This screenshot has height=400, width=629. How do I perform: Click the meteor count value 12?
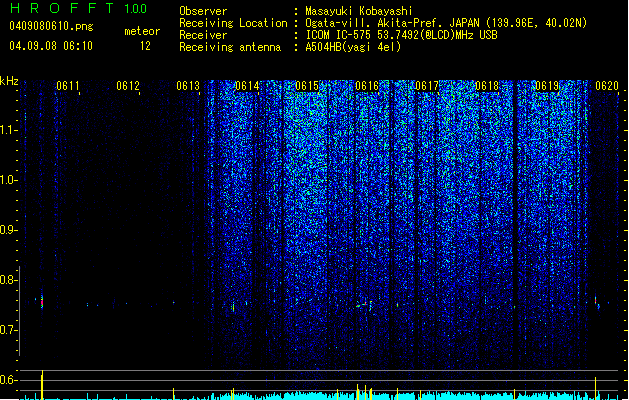click(x=145, y=46)
